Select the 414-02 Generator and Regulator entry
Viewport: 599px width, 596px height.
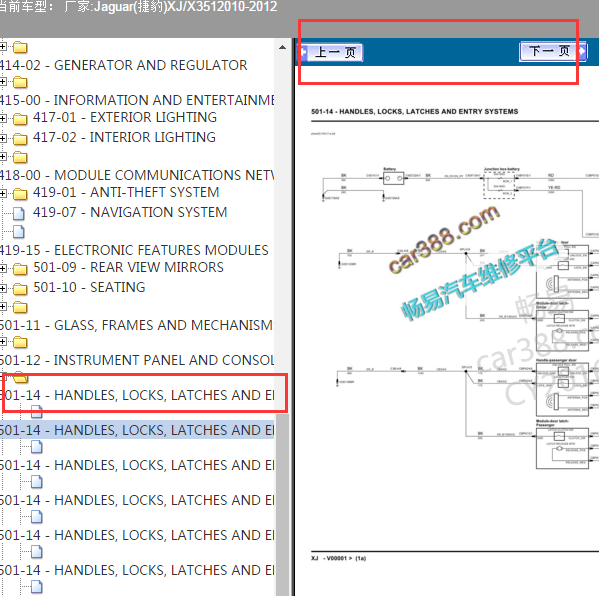coord(123,65)
